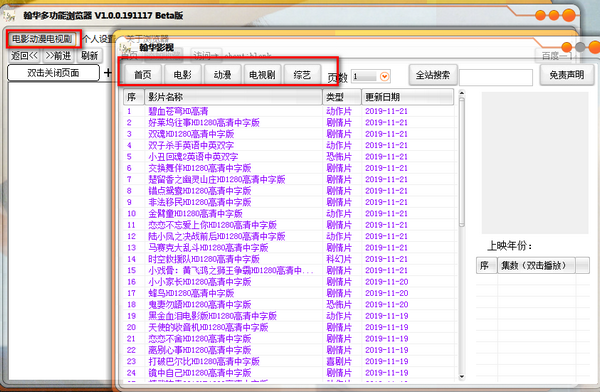Select movie 时空救援队HD1280高清中字版

[204, 259]
